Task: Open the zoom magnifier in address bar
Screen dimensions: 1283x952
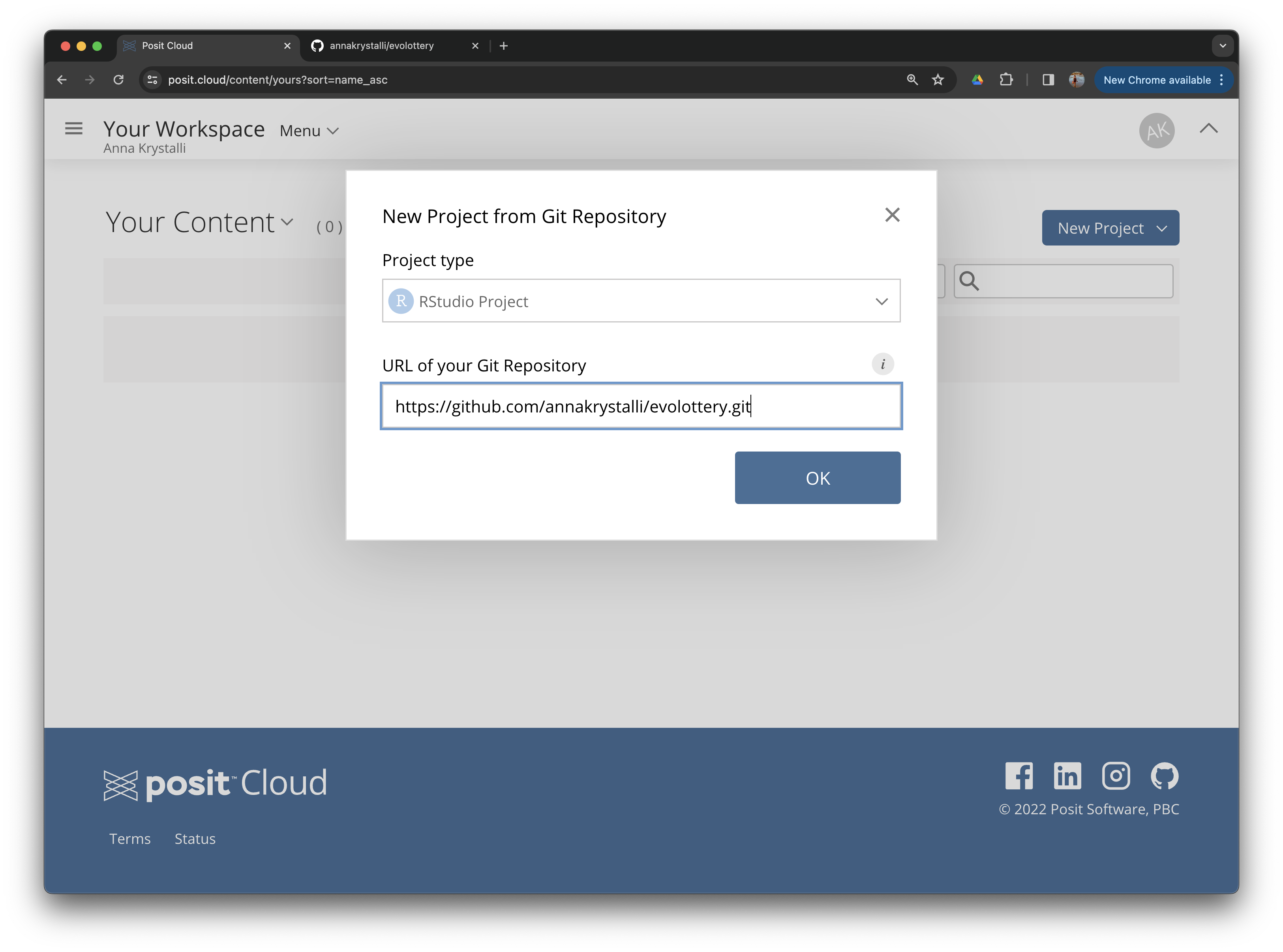Action: pos(912,79)
